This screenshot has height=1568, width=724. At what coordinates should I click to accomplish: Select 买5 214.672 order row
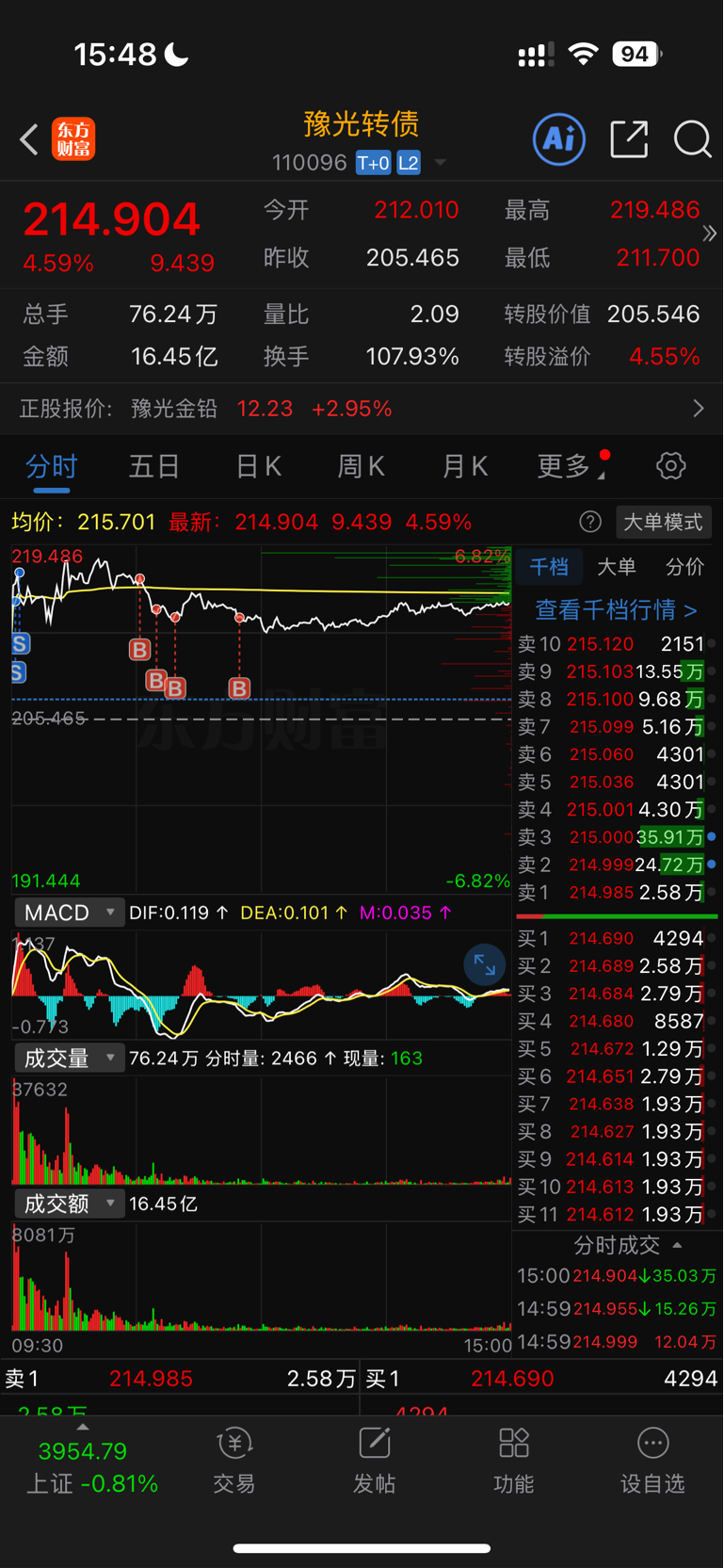[617, 1048]
